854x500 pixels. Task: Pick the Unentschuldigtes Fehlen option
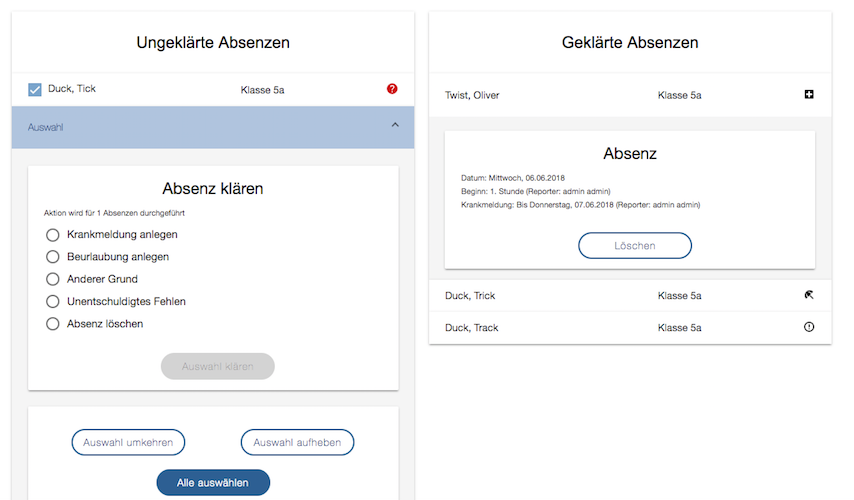point(53,301)
